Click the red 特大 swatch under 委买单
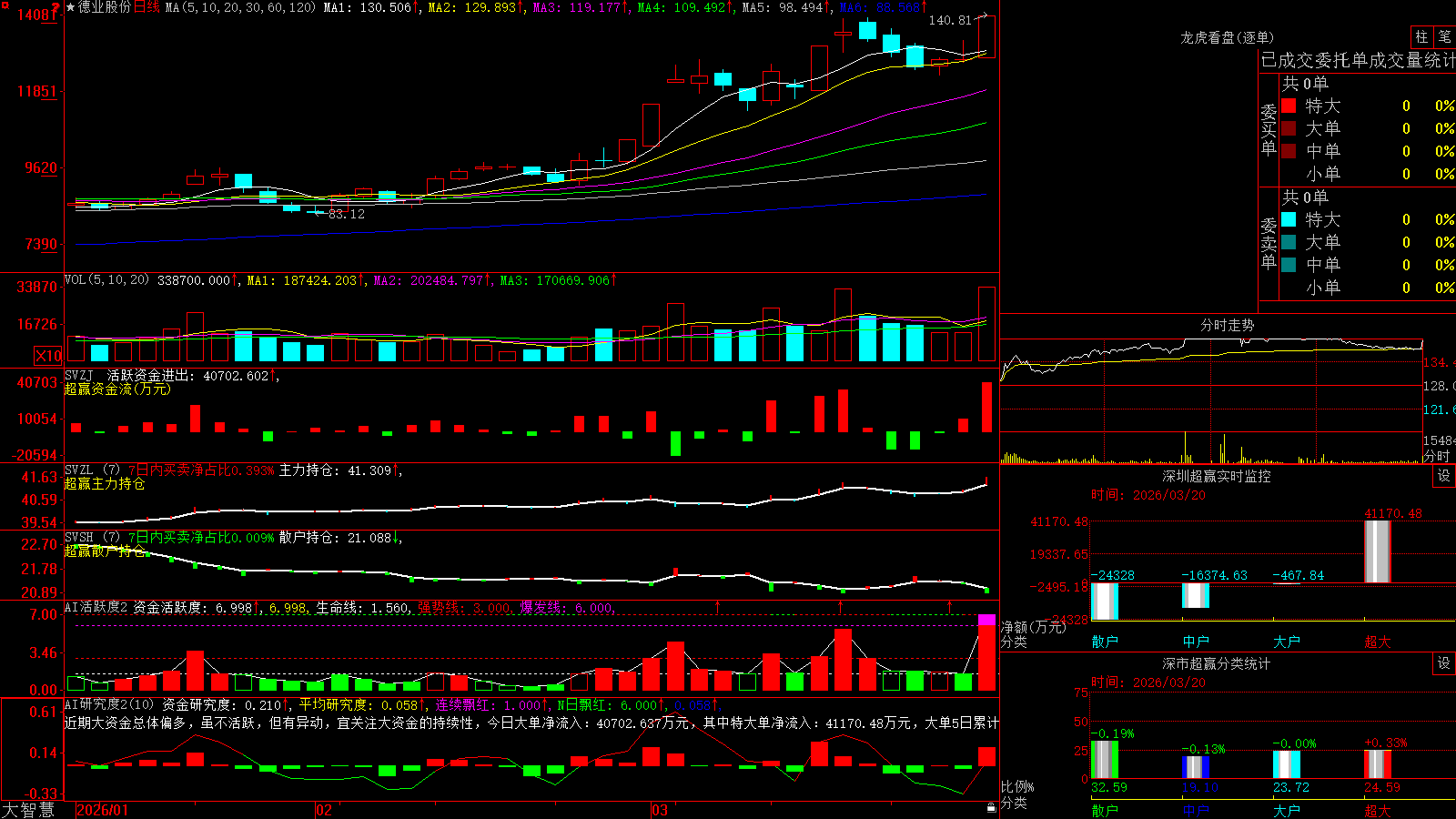The height and width of the screenshot is (819, 1456). (1289, 106)
